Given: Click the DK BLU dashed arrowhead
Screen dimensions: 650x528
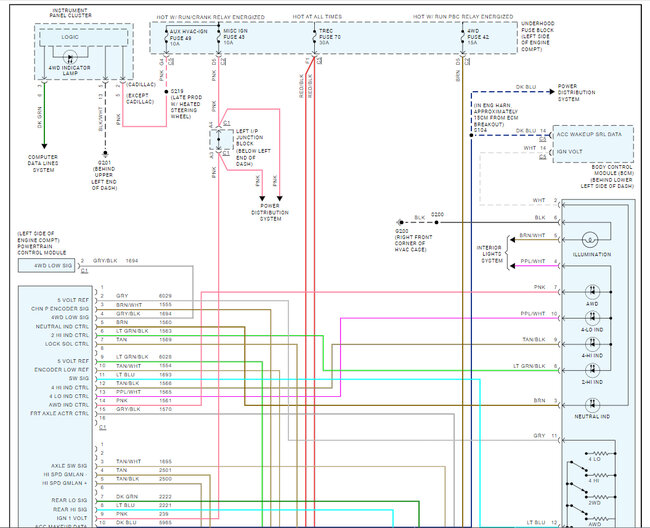Looking at the screenshot, I should (552, 92).
